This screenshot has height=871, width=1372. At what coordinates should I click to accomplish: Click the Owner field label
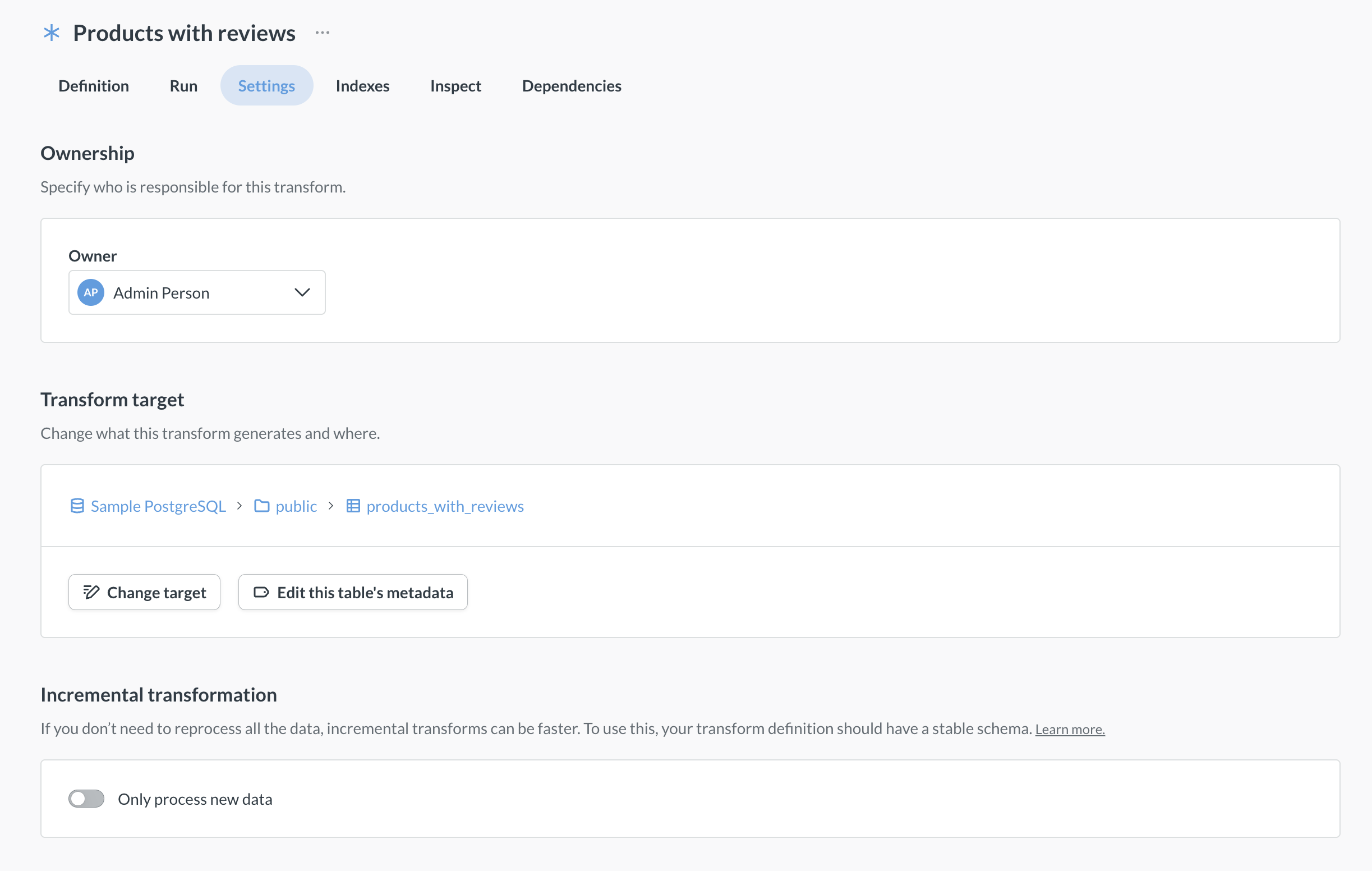pyautogui.click(x=93, y=255)
